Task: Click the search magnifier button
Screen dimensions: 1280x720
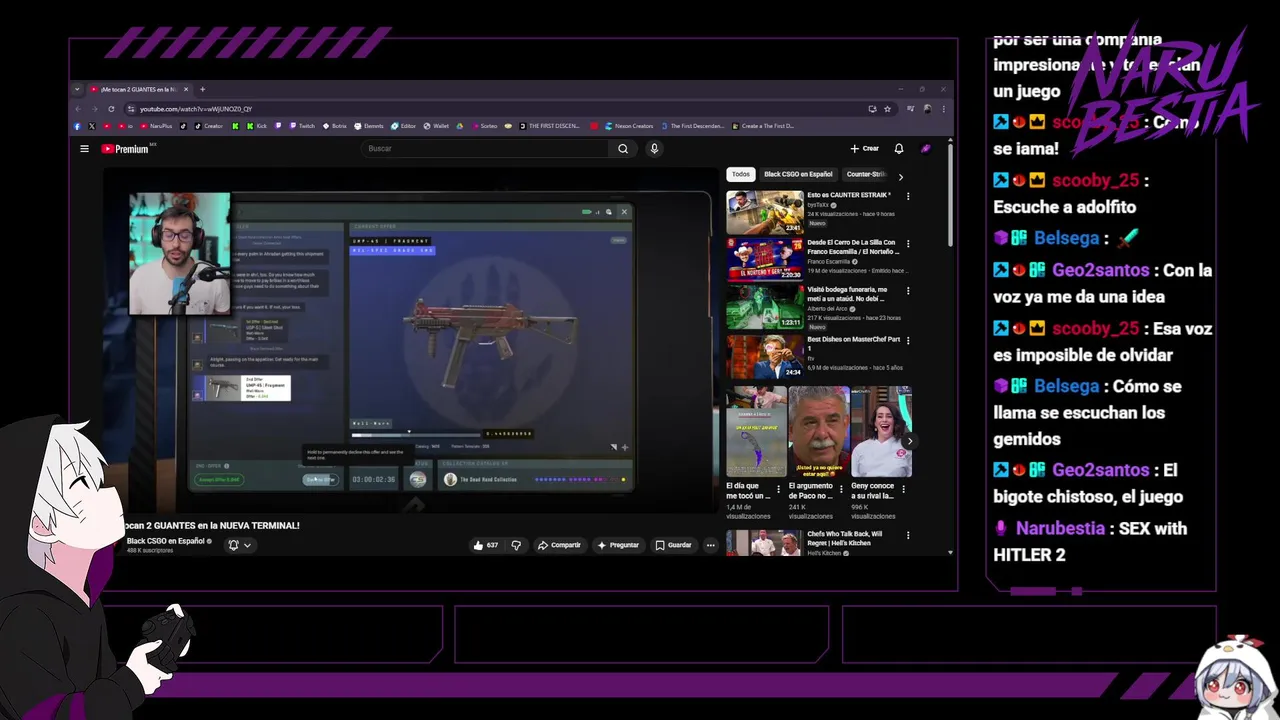Action: coord(623,149)
